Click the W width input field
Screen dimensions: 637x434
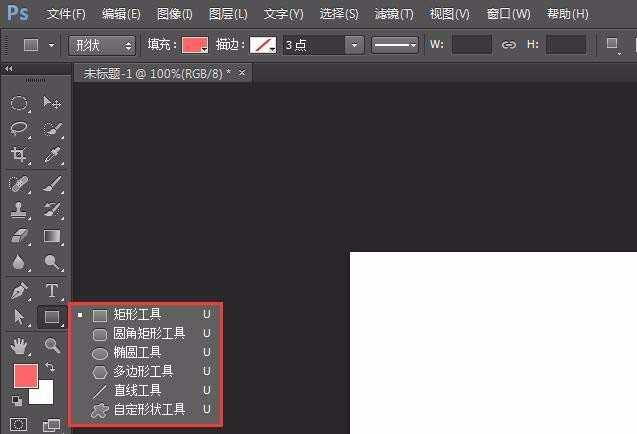472,46
